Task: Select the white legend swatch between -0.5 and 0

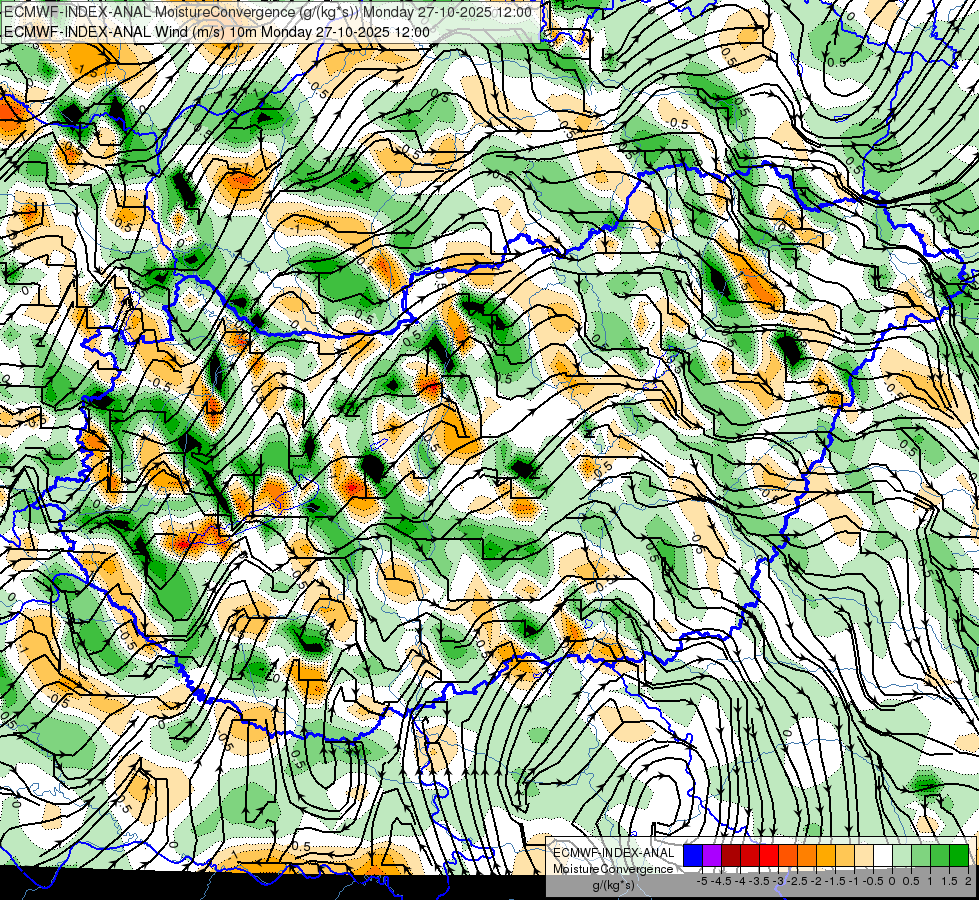Action: click(882, 855)
